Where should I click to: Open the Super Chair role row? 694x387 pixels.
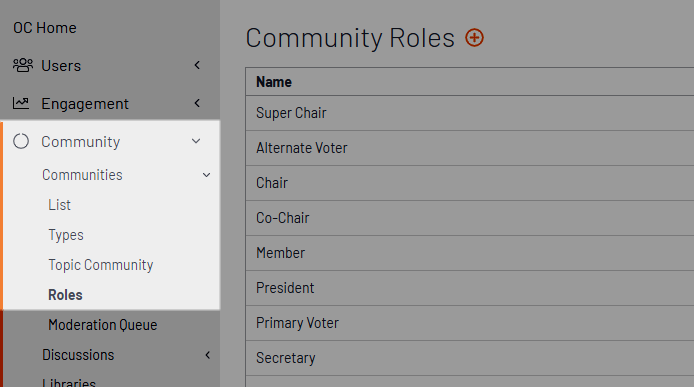(x=470, y=113)
